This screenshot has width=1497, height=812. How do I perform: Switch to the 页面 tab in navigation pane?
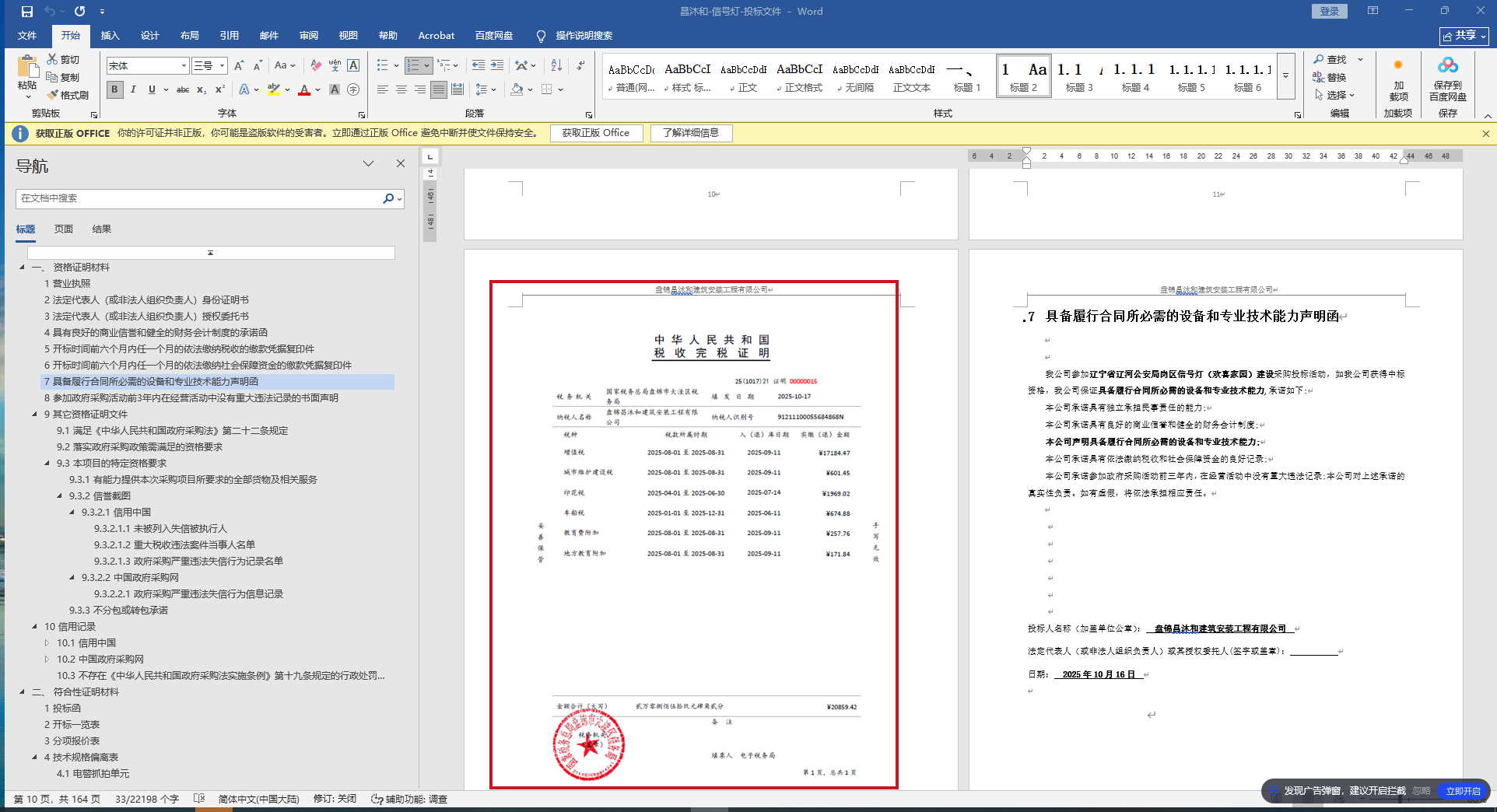point(64,229)
